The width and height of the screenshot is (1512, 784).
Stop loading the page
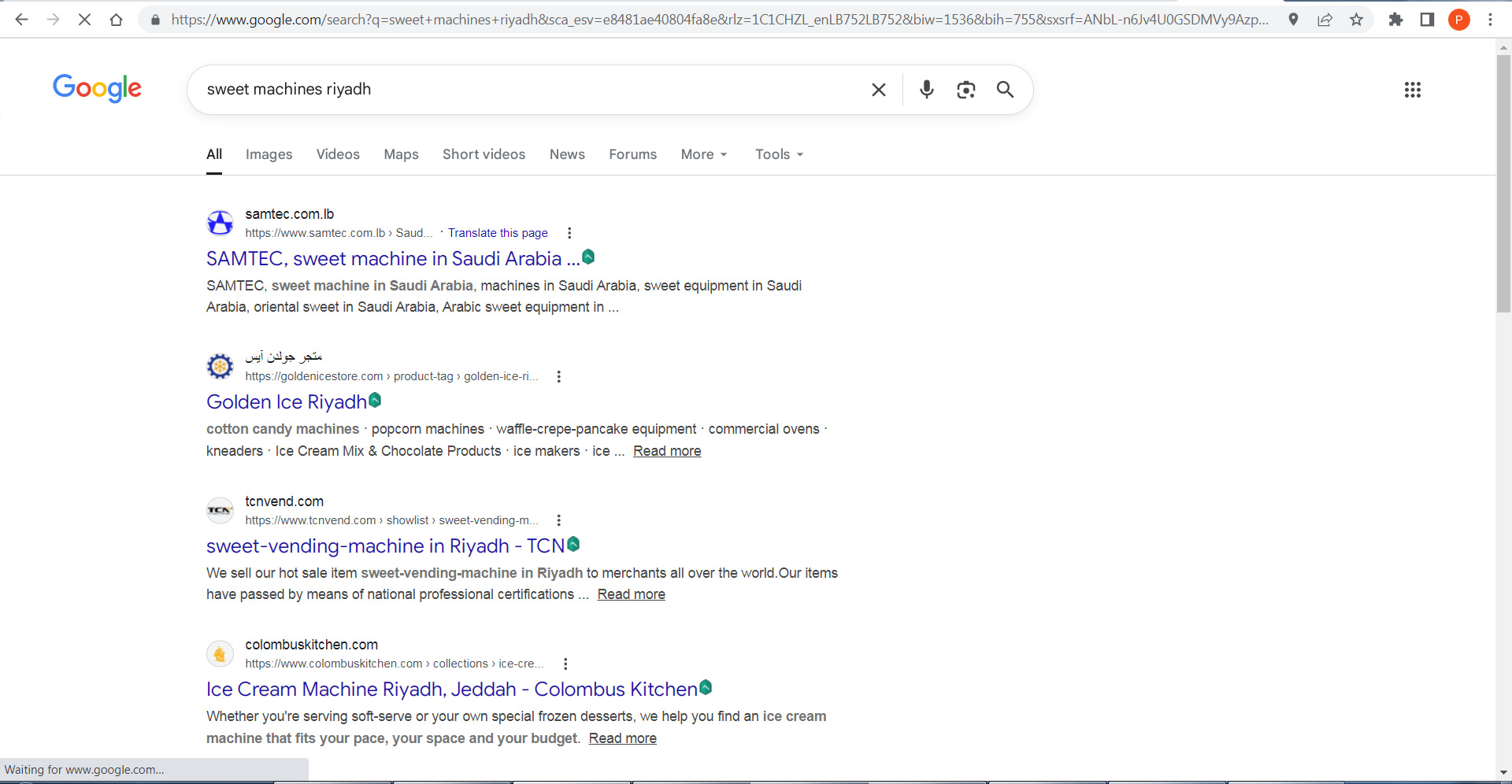(x=84, y=20)
